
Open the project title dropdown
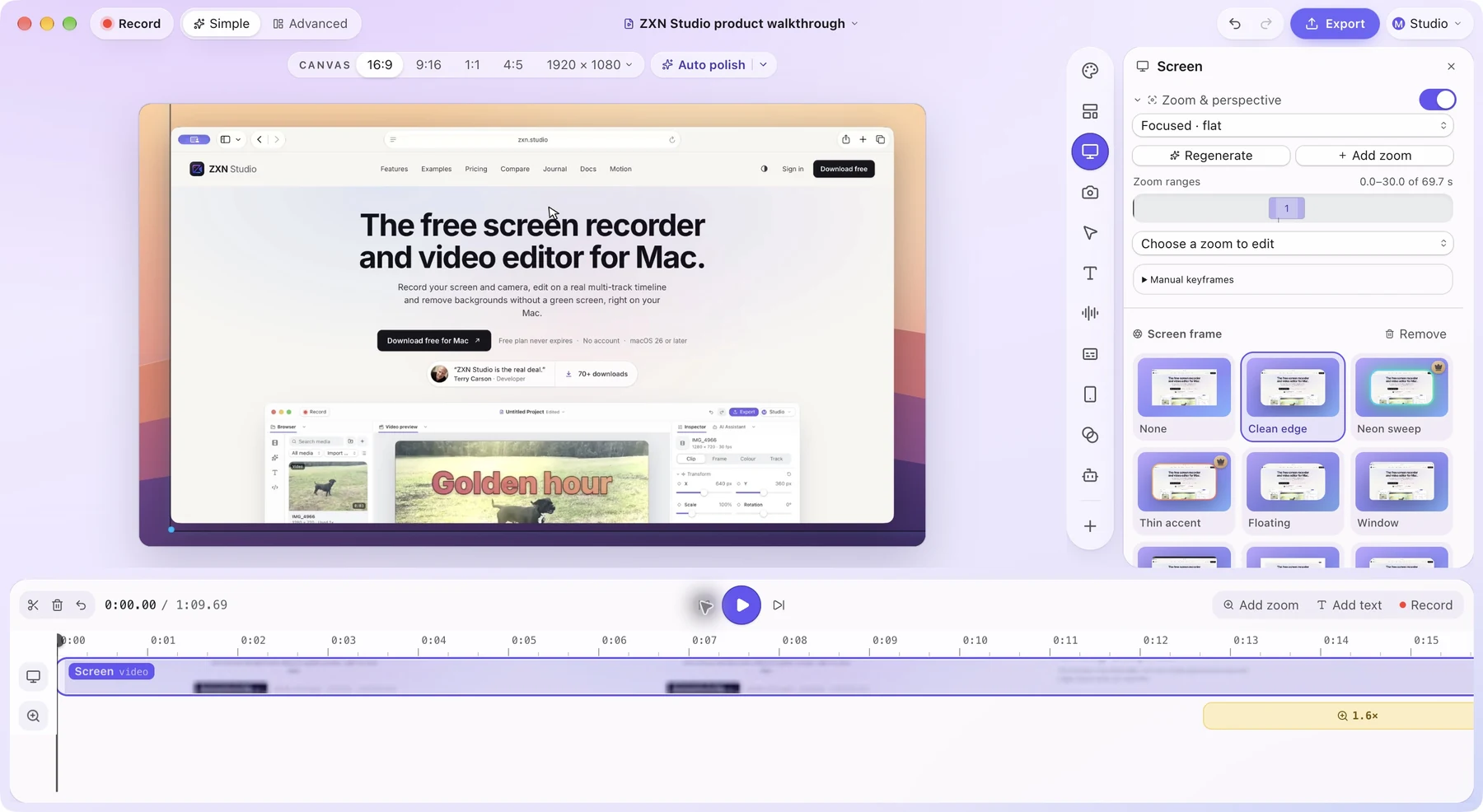point(741,24)
